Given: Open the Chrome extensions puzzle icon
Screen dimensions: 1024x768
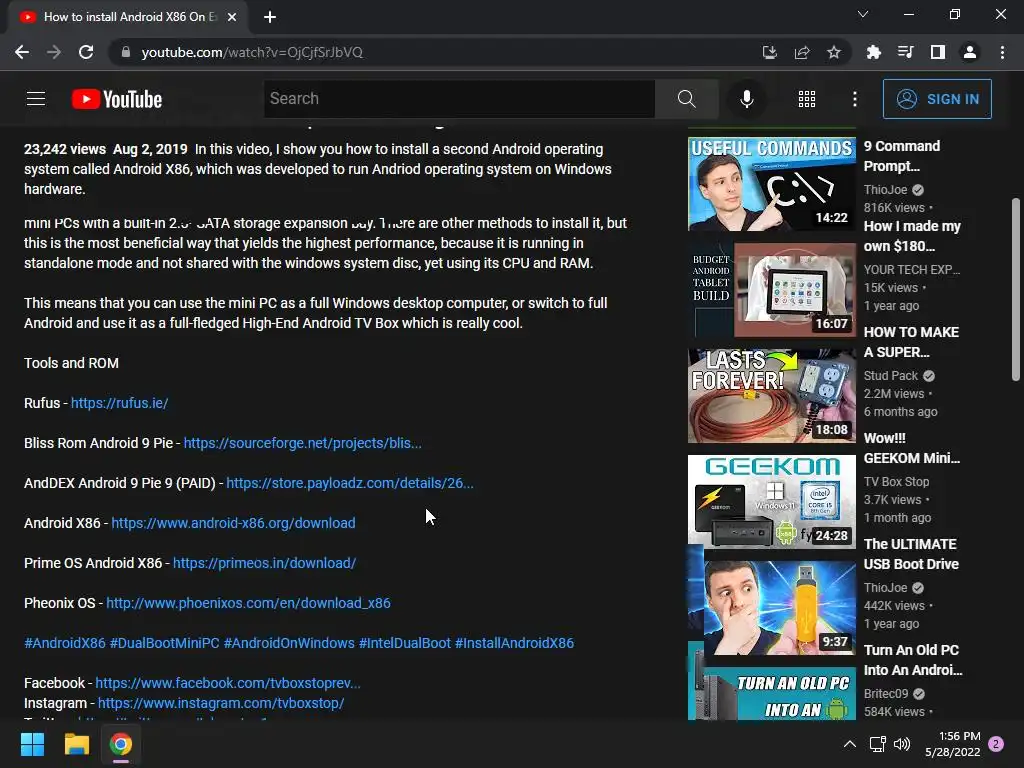Looking at the screenshot, I should click(873, 52).
